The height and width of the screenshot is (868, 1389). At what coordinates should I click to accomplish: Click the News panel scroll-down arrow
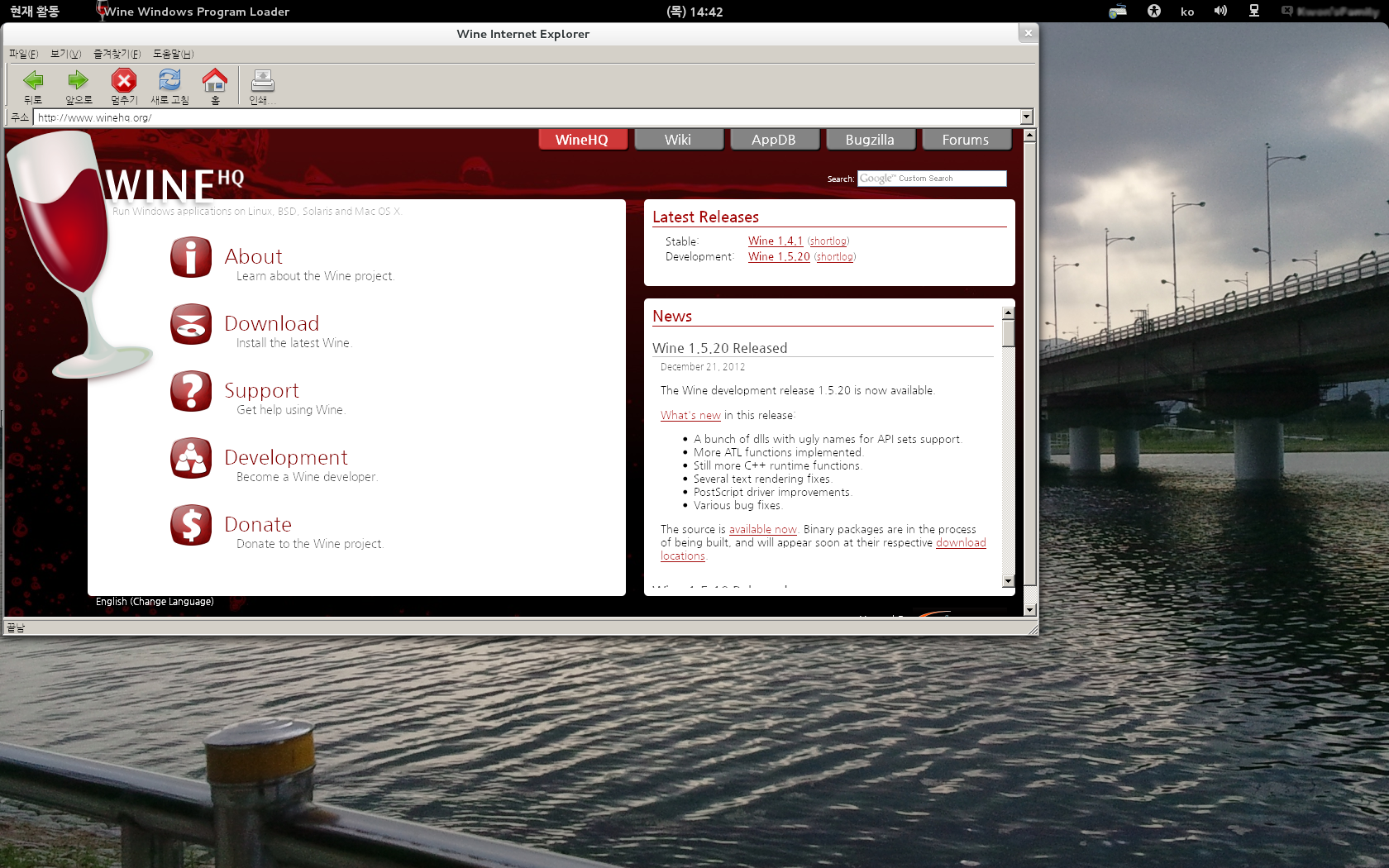coord(1008,581)
